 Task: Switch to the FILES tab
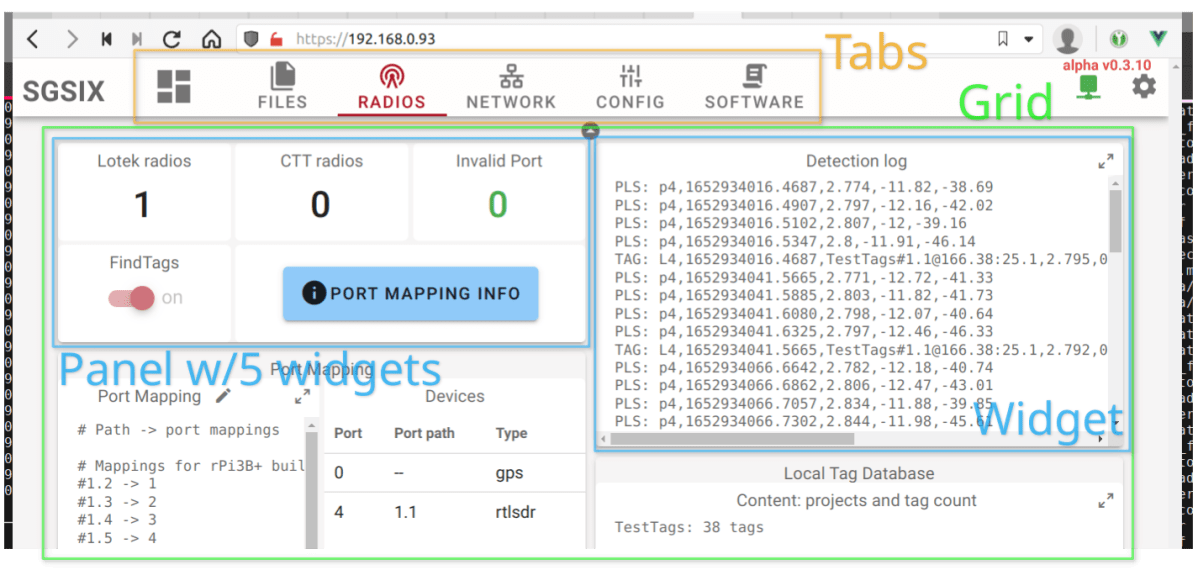[283, 86]
